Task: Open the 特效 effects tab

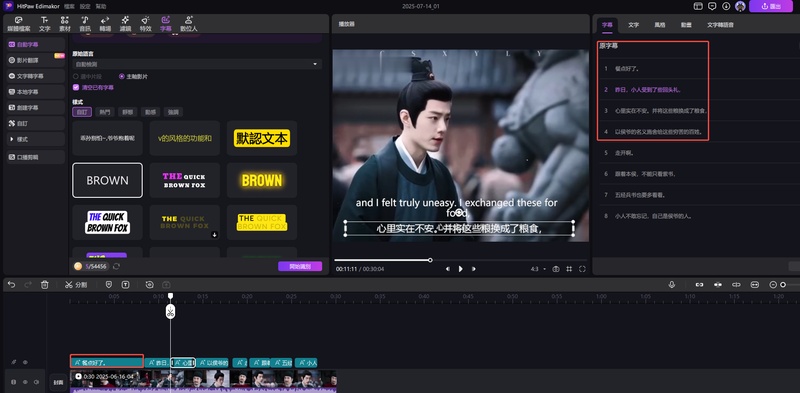Action: tap(145, 24)
